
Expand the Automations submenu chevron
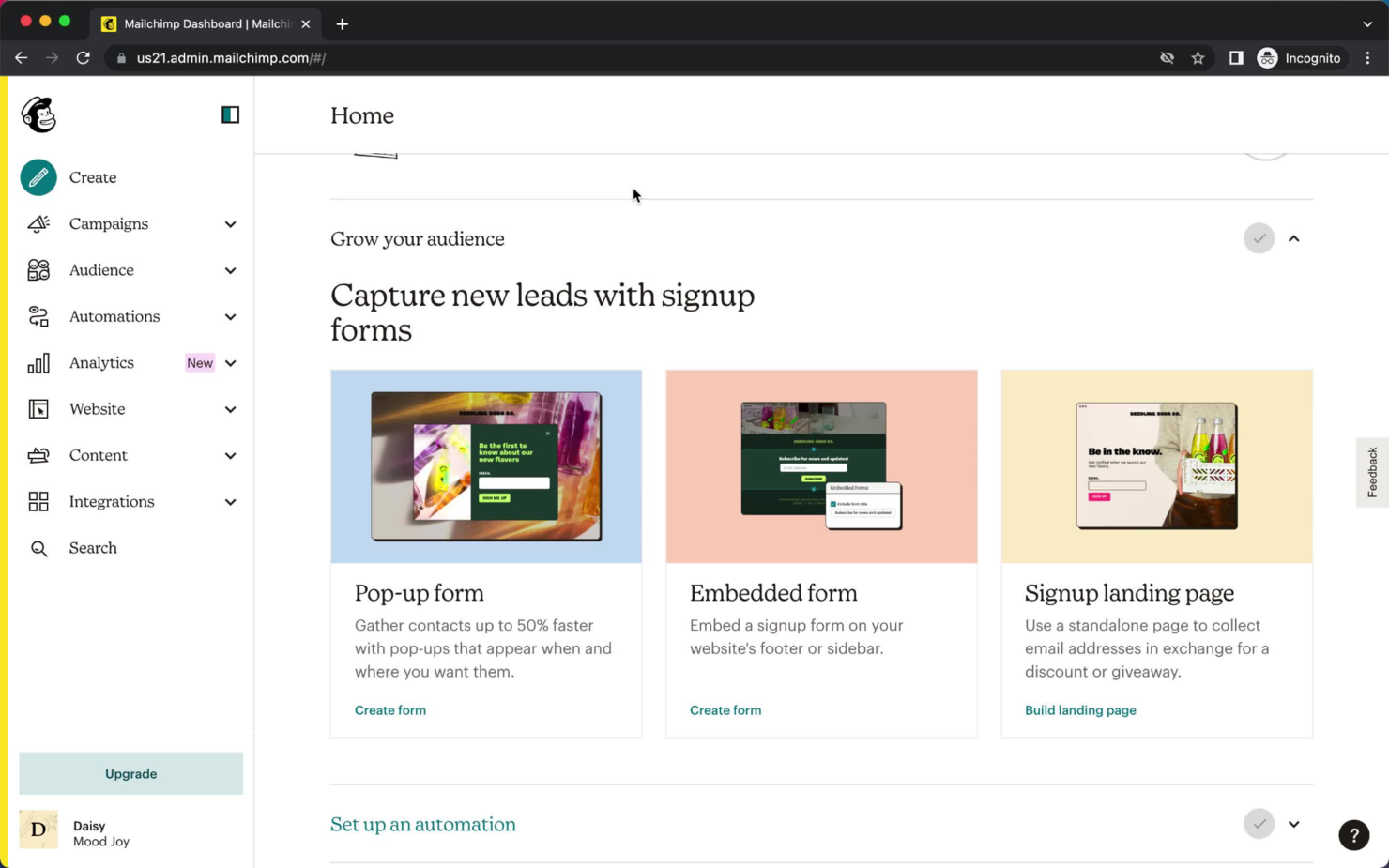(230, 317)
